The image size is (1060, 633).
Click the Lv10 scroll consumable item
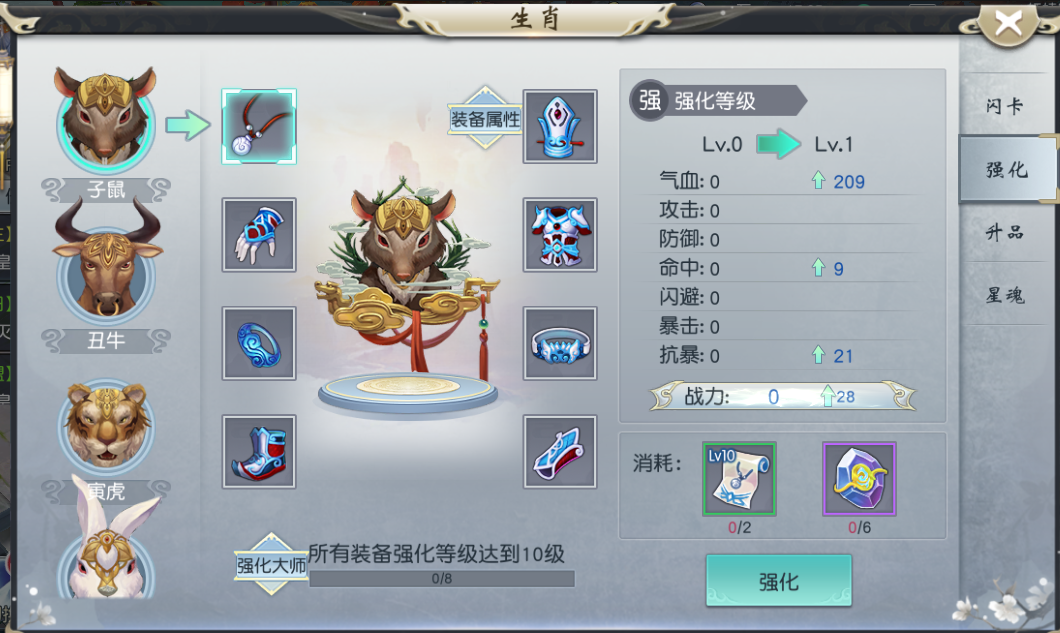tap(739, 479)
